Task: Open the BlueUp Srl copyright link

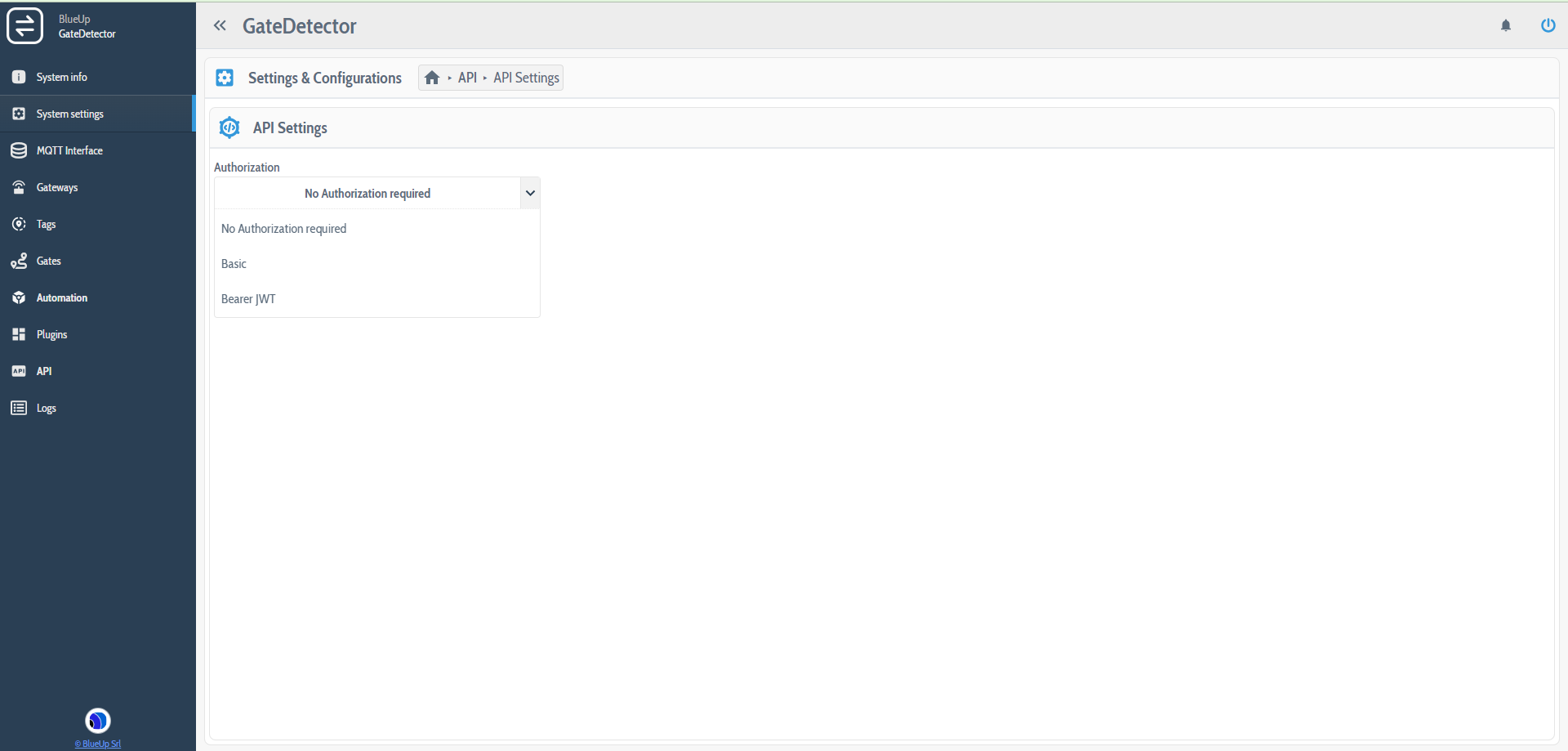Action: [x=97, y=744]
